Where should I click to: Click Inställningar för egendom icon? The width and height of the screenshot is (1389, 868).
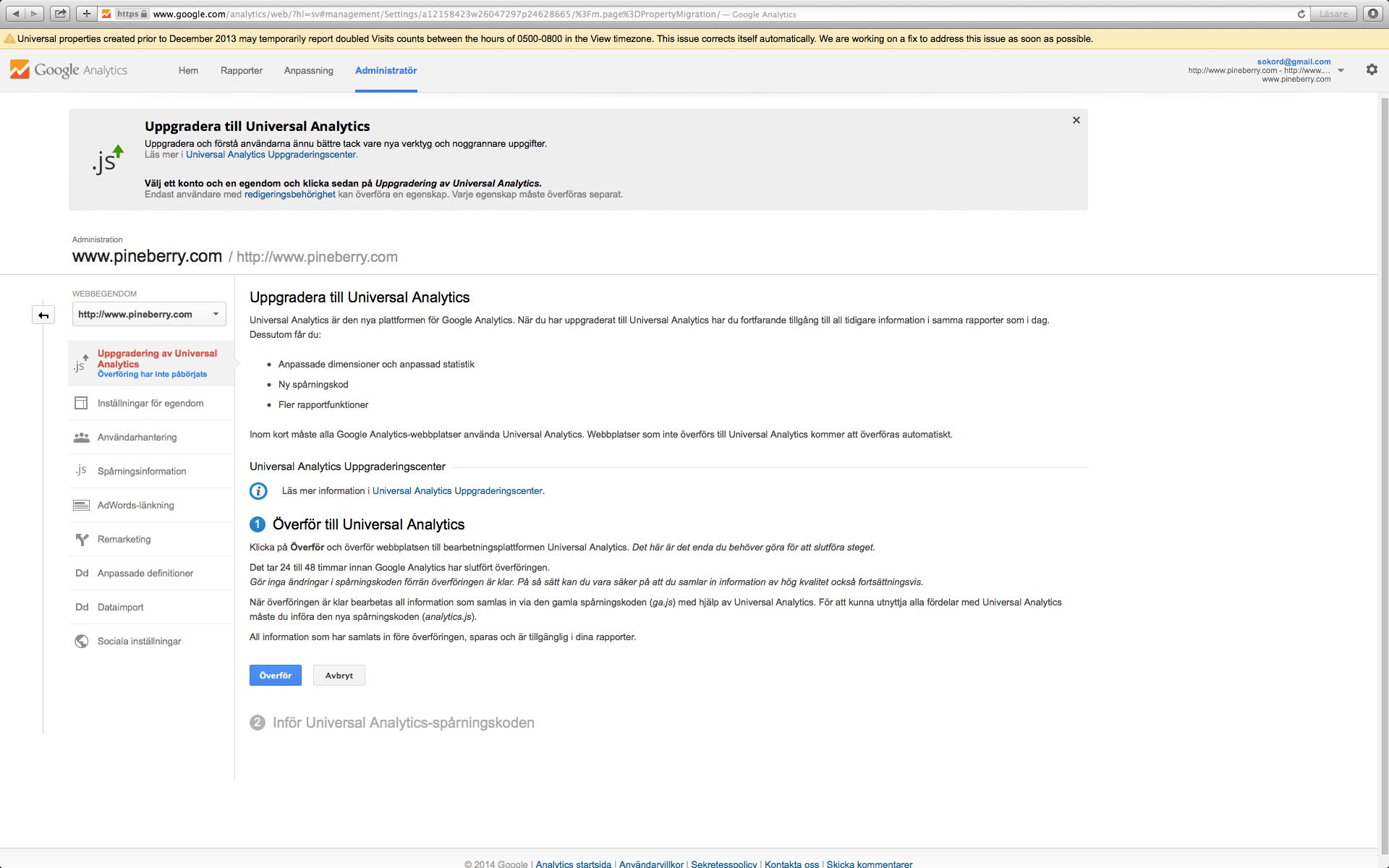[81, 403]
